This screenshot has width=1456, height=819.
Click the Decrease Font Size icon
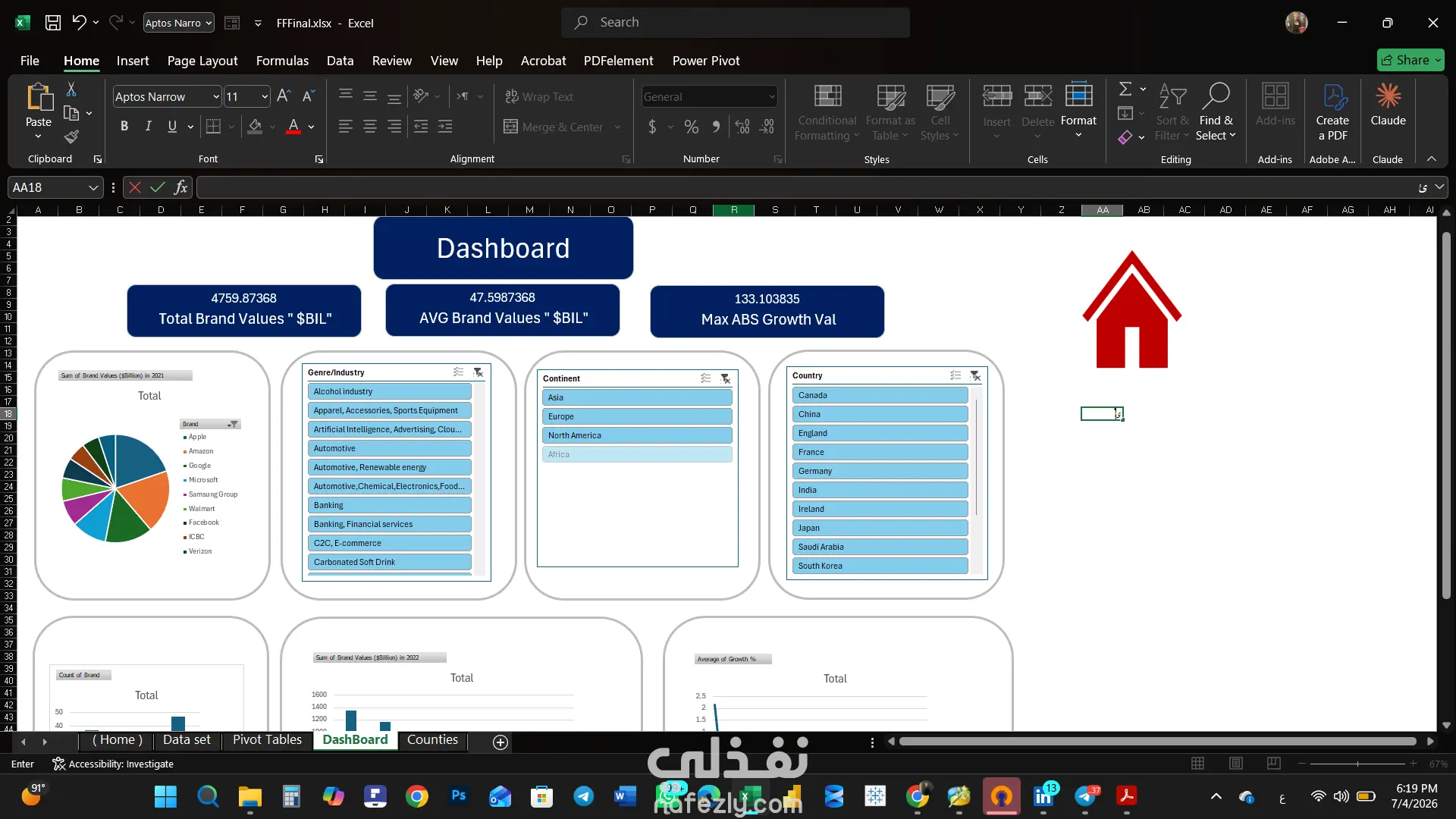(308, 96)
